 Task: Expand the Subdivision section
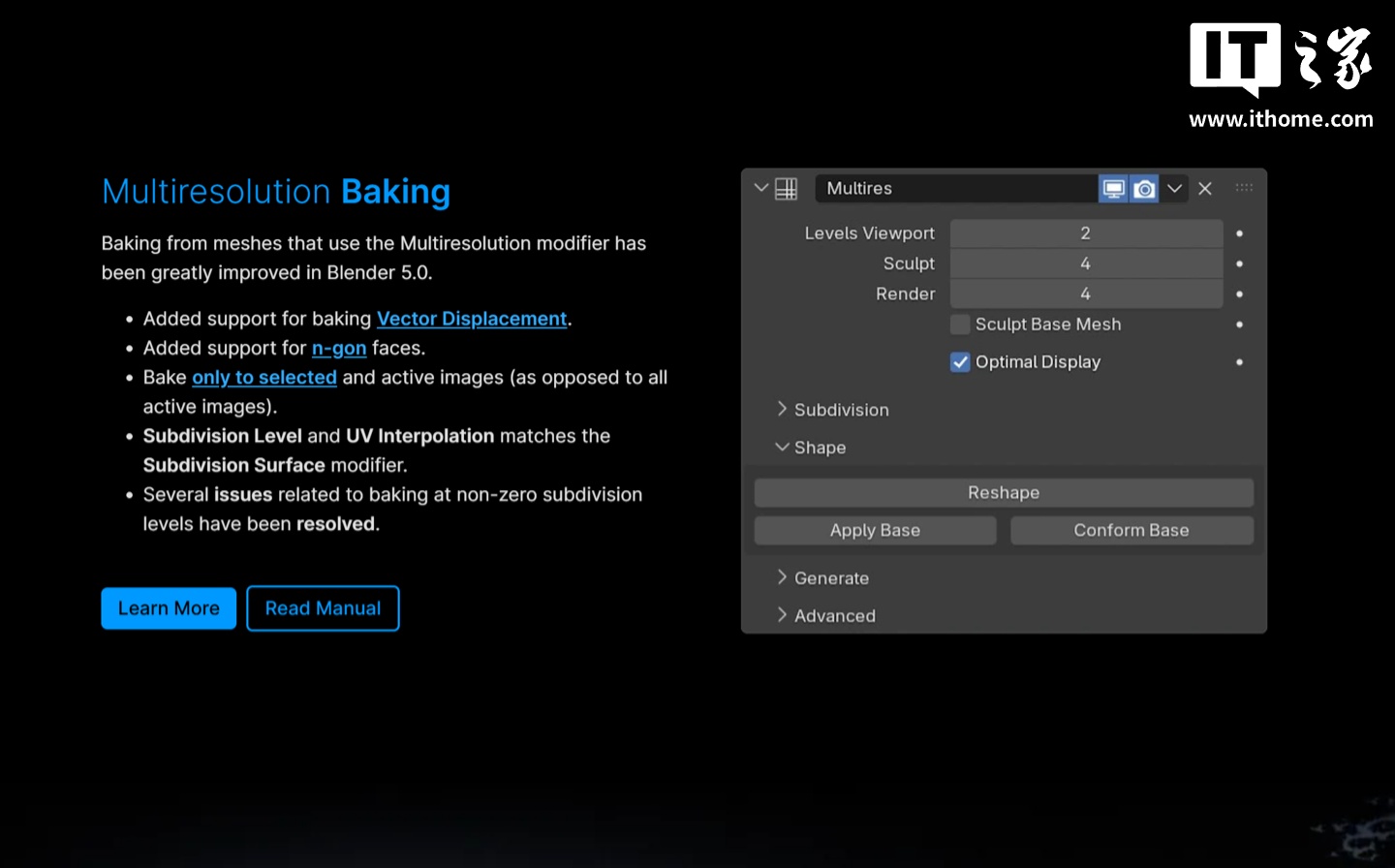[x=782, y=410]
